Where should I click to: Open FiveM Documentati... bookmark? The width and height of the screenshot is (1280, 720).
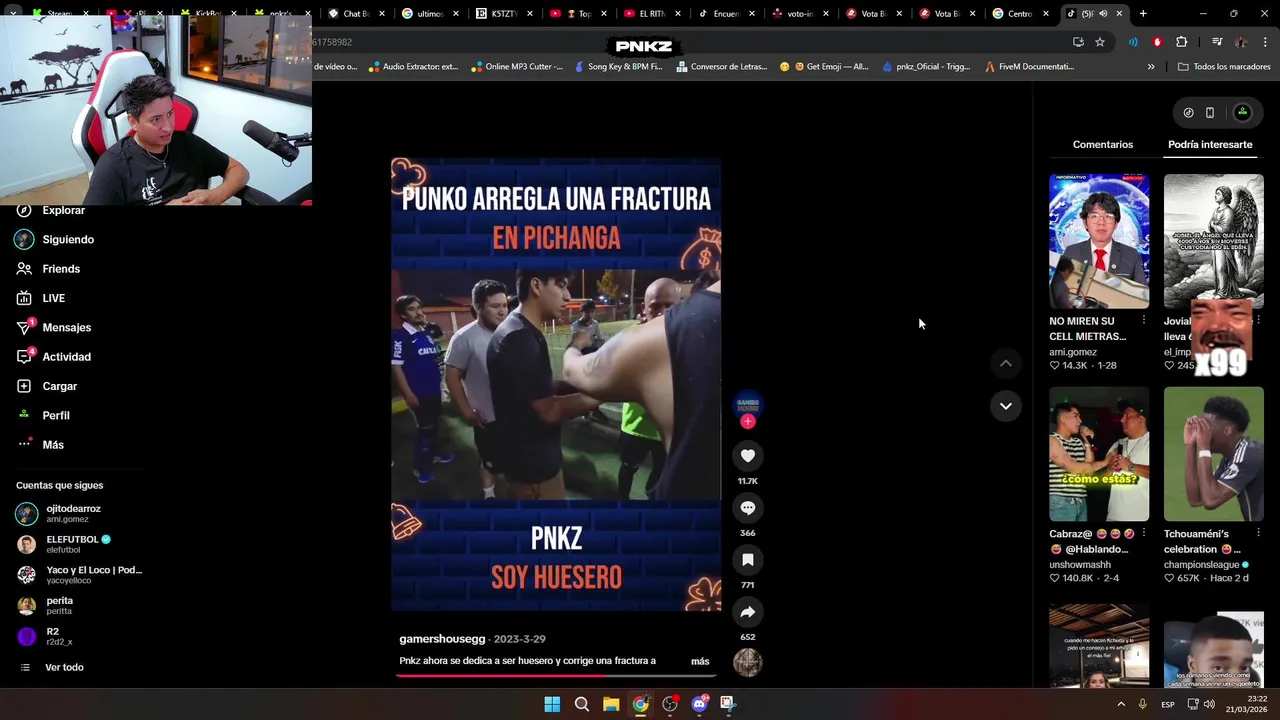point(1029,67)
